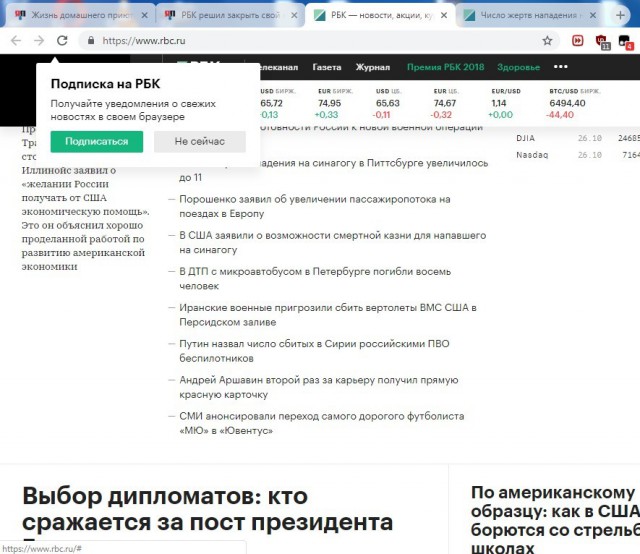The height and width of the screenshot is (554, 640).
Task: Click the 'Подписка на РБК' popup title
Action: (x=105, y=84)
